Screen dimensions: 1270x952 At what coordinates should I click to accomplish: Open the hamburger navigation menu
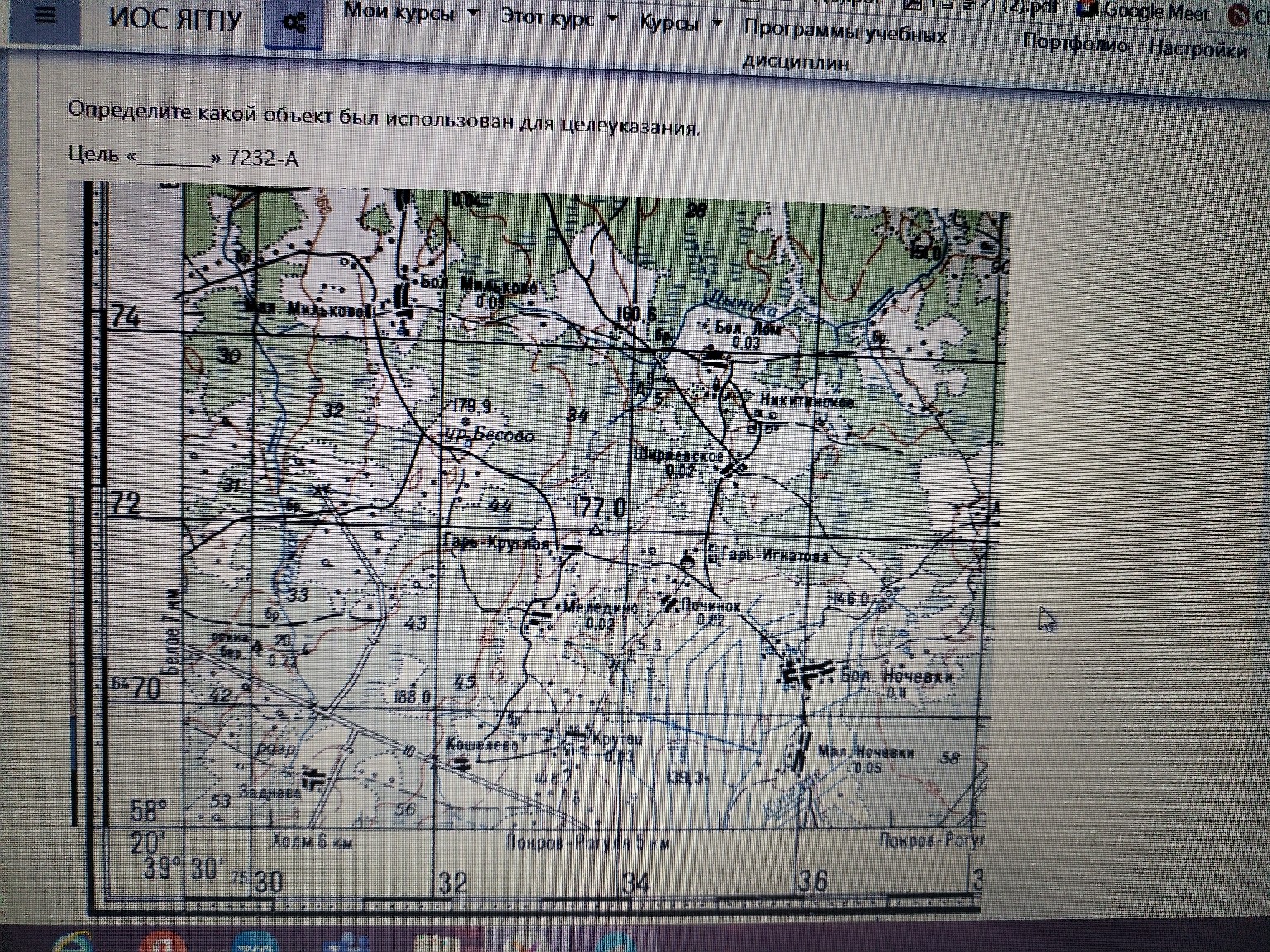point(44,16)
